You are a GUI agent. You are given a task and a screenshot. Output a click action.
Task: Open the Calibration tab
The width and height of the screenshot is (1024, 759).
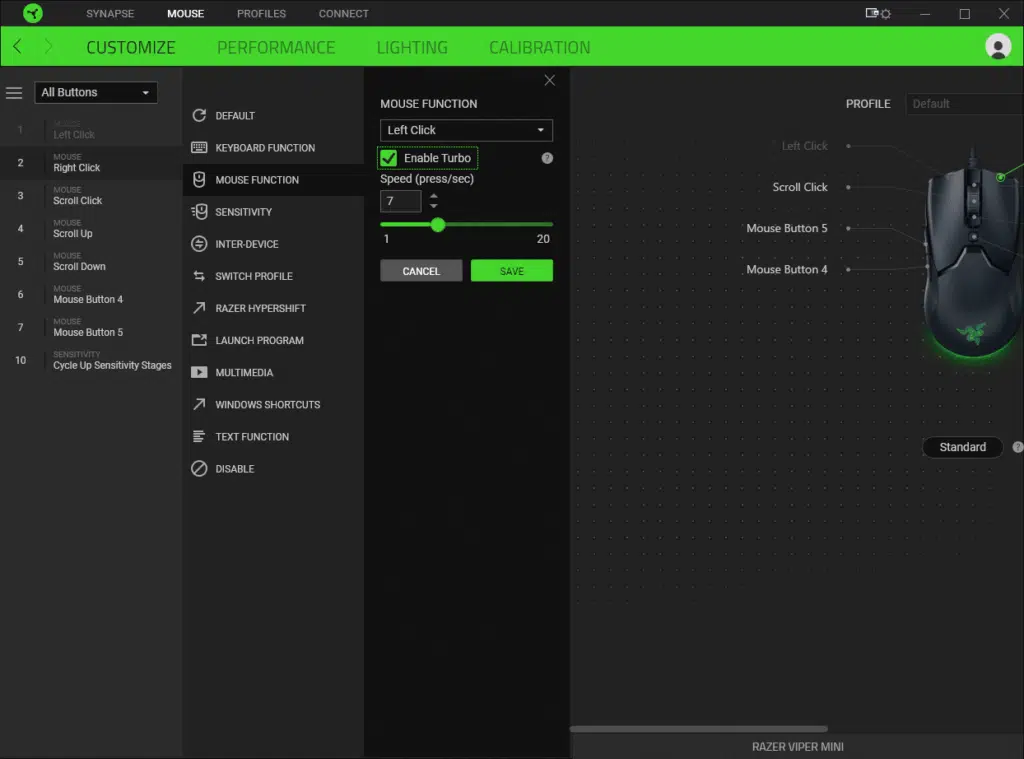coord(539,47)
